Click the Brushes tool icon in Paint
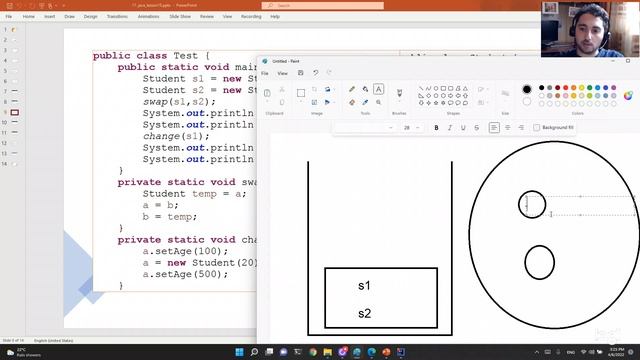Image resolution: width=640 pixels, height=360 pixels. click(399, 93)
